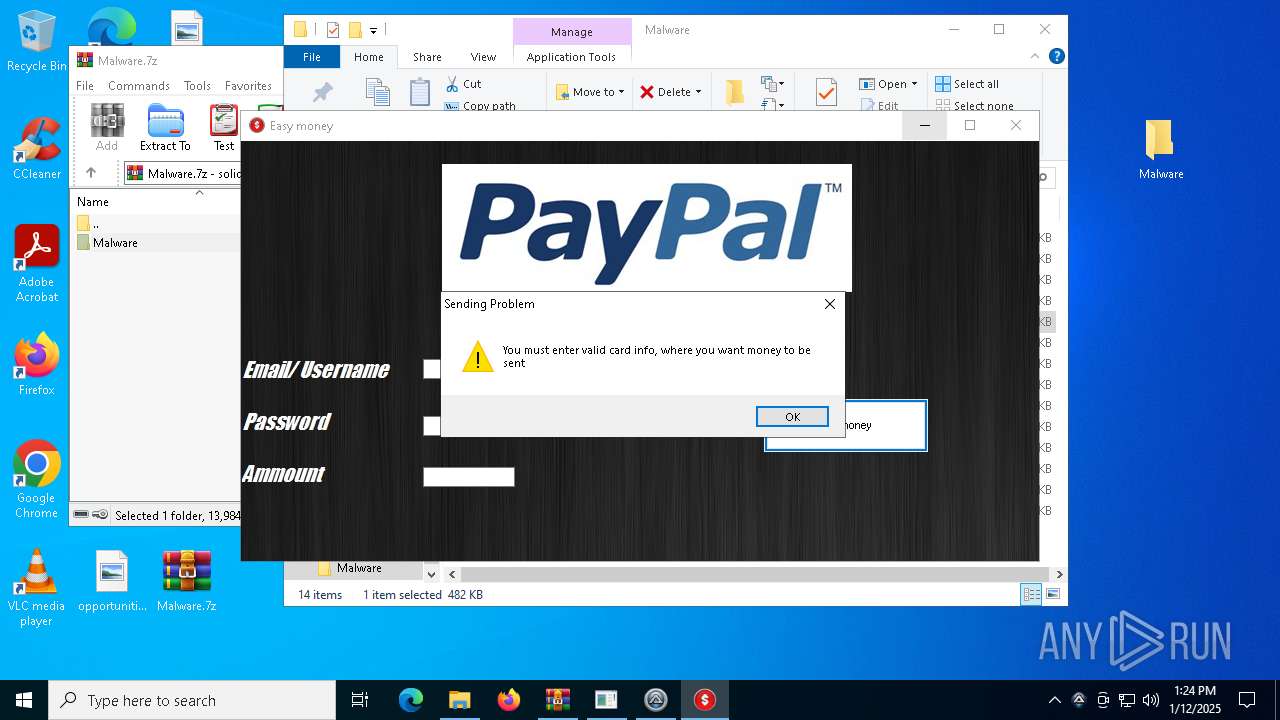The height and width of the screenshot is (720, 1280).
Task: Click Copy path in Explorer ribbon
Action: click(480, 106)
